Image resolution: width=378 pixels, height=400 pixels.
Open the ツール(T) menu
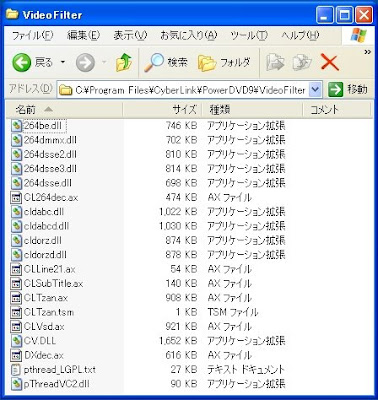(249, 35)
